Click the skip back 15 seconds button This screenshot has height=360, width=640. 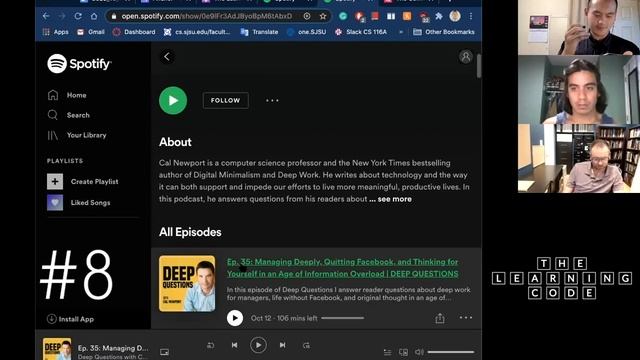click(211, 345)
